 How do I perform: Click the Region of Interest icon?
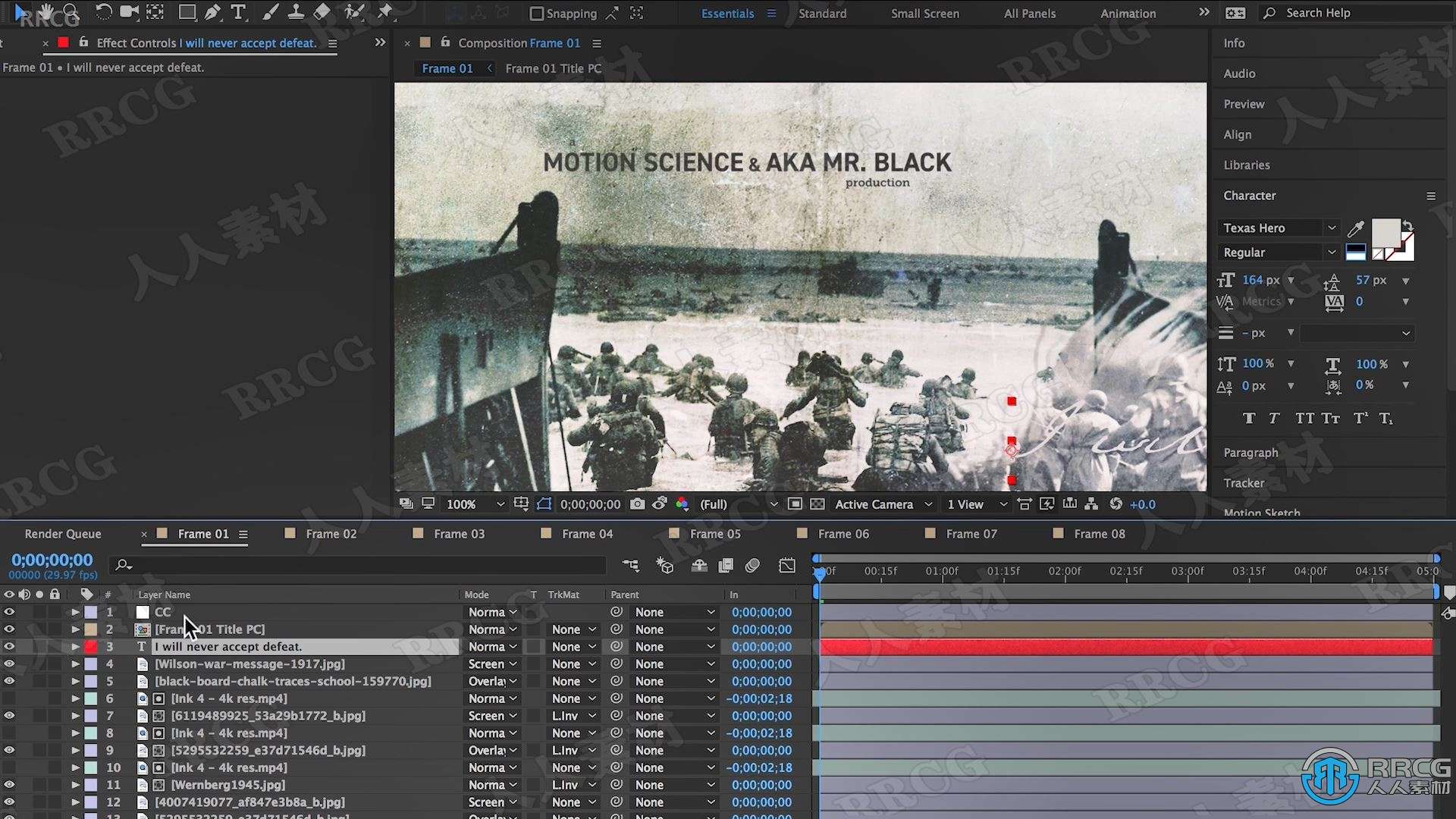795,504
